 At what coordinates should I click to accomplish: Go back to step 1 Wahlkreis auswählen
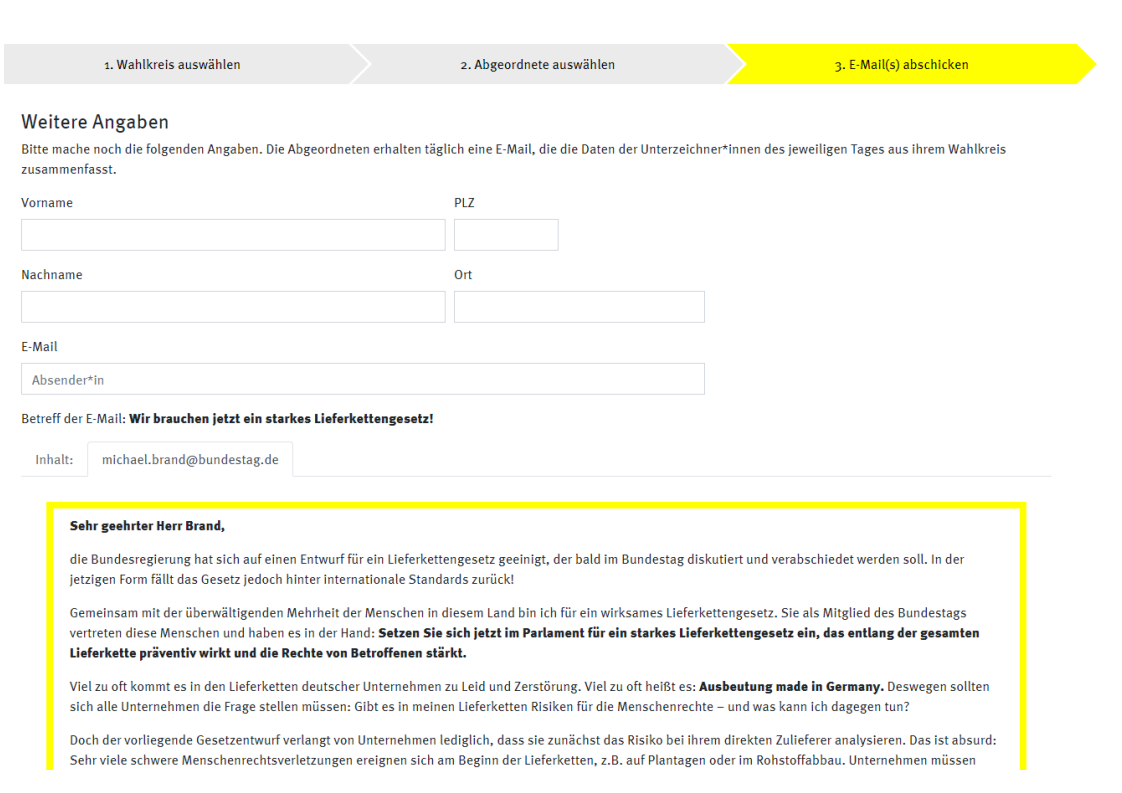click(x=172, y=65)
